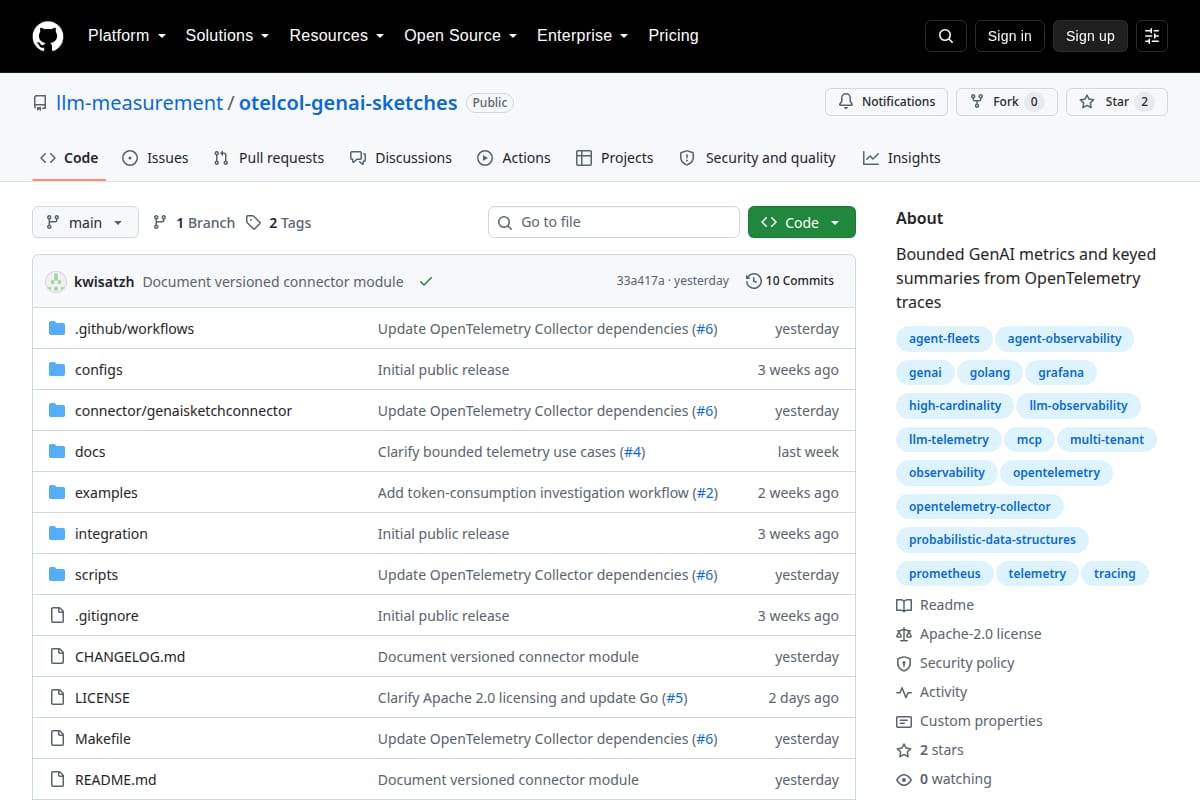Expand the Solutions menu
Screen dimensions: 1200x800
point(227,36)
